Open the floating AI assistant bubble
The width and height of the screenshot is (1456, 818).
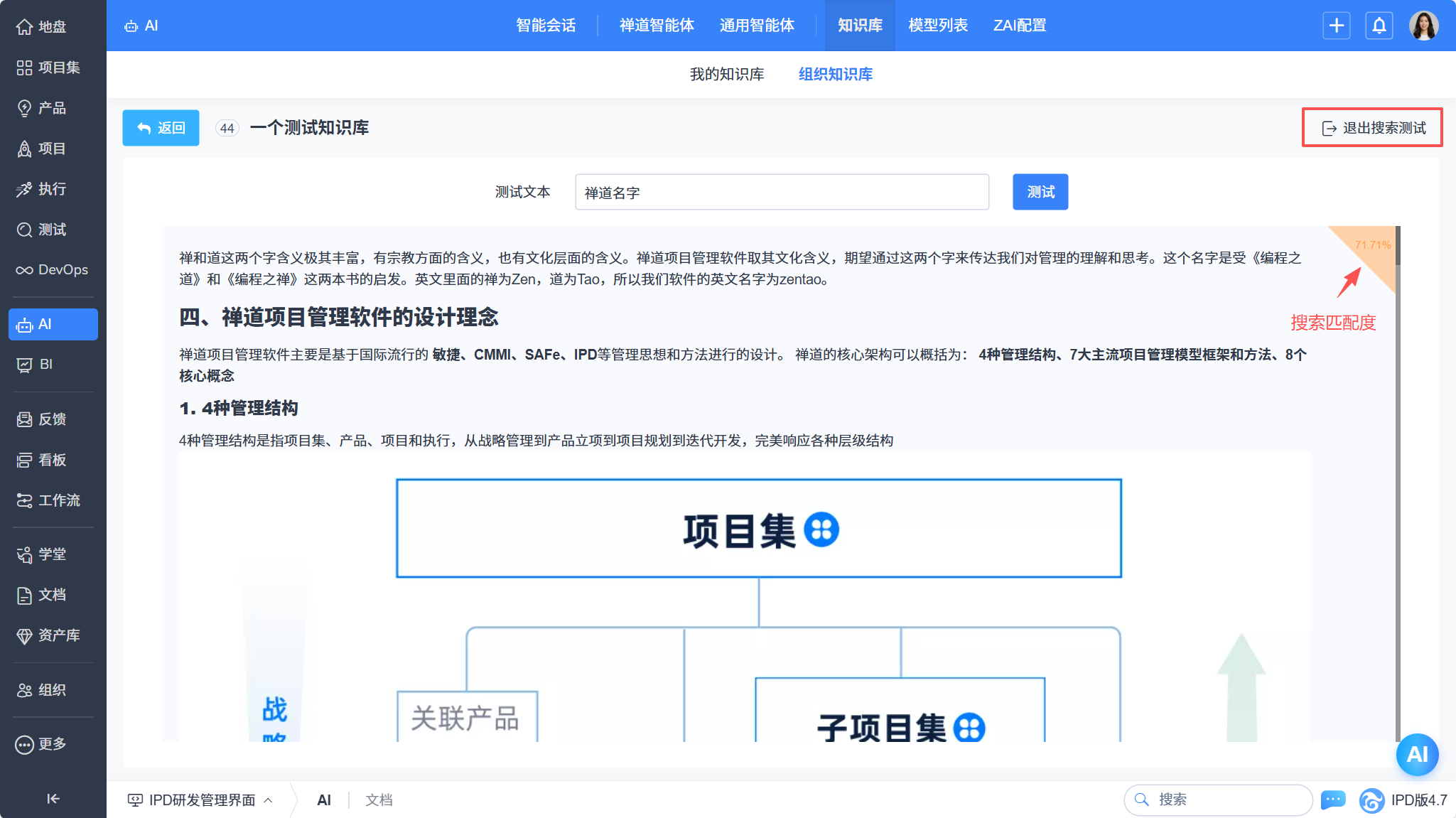1417,754
